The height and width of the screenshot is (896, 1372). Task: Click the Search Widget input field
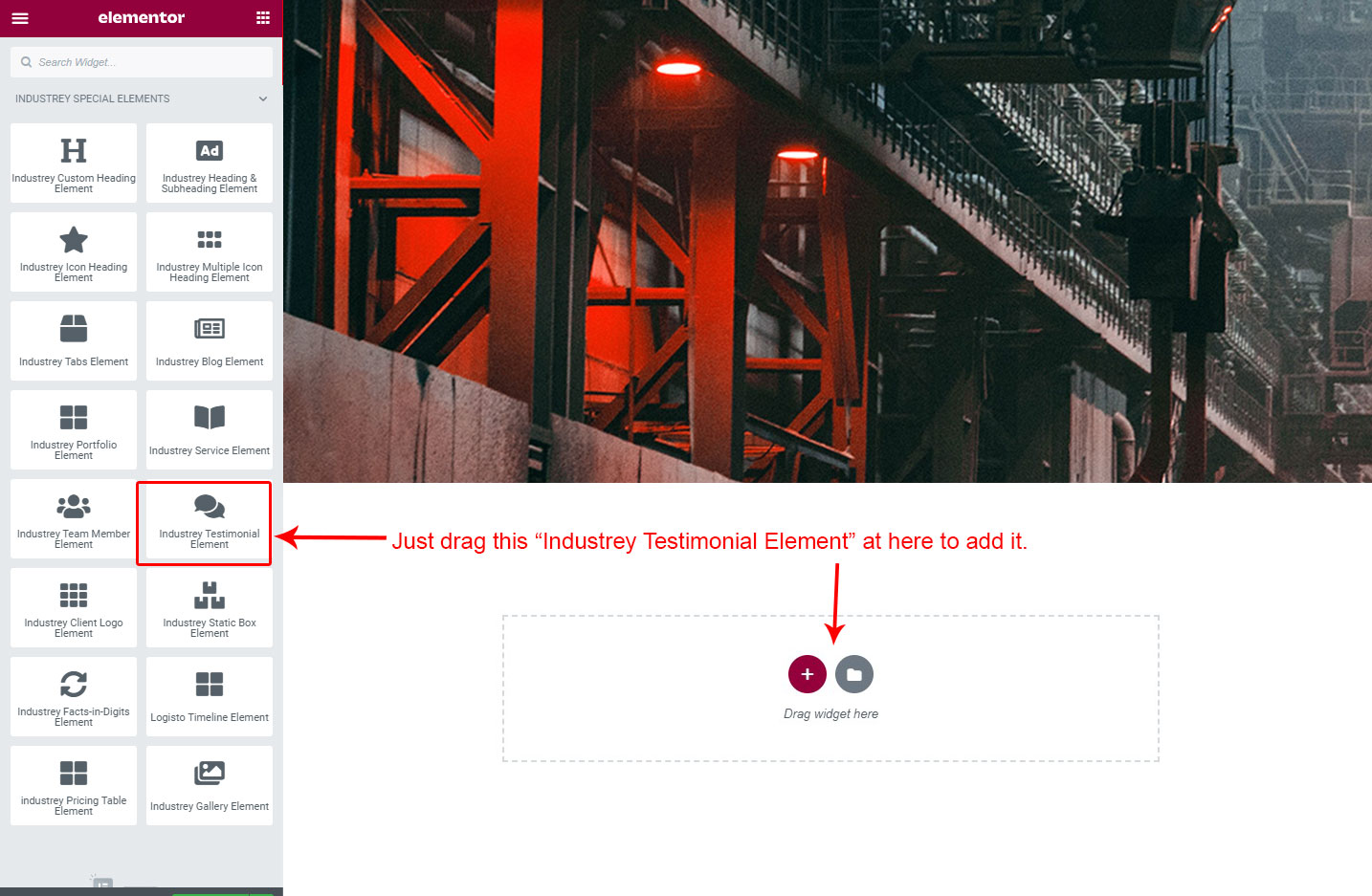[142, 62]
